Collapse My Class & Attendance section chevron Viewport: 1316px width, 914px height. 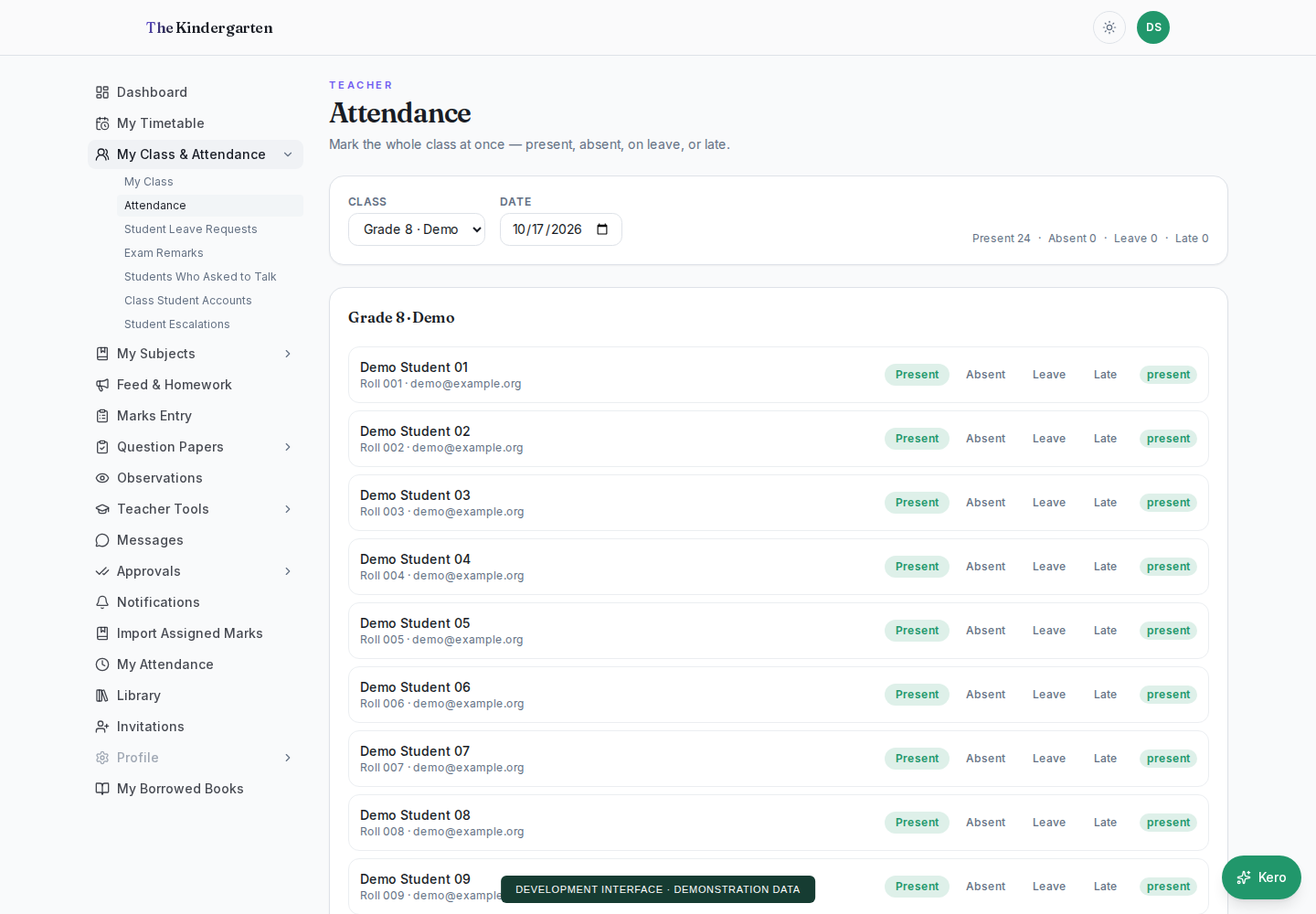point(288,154)
